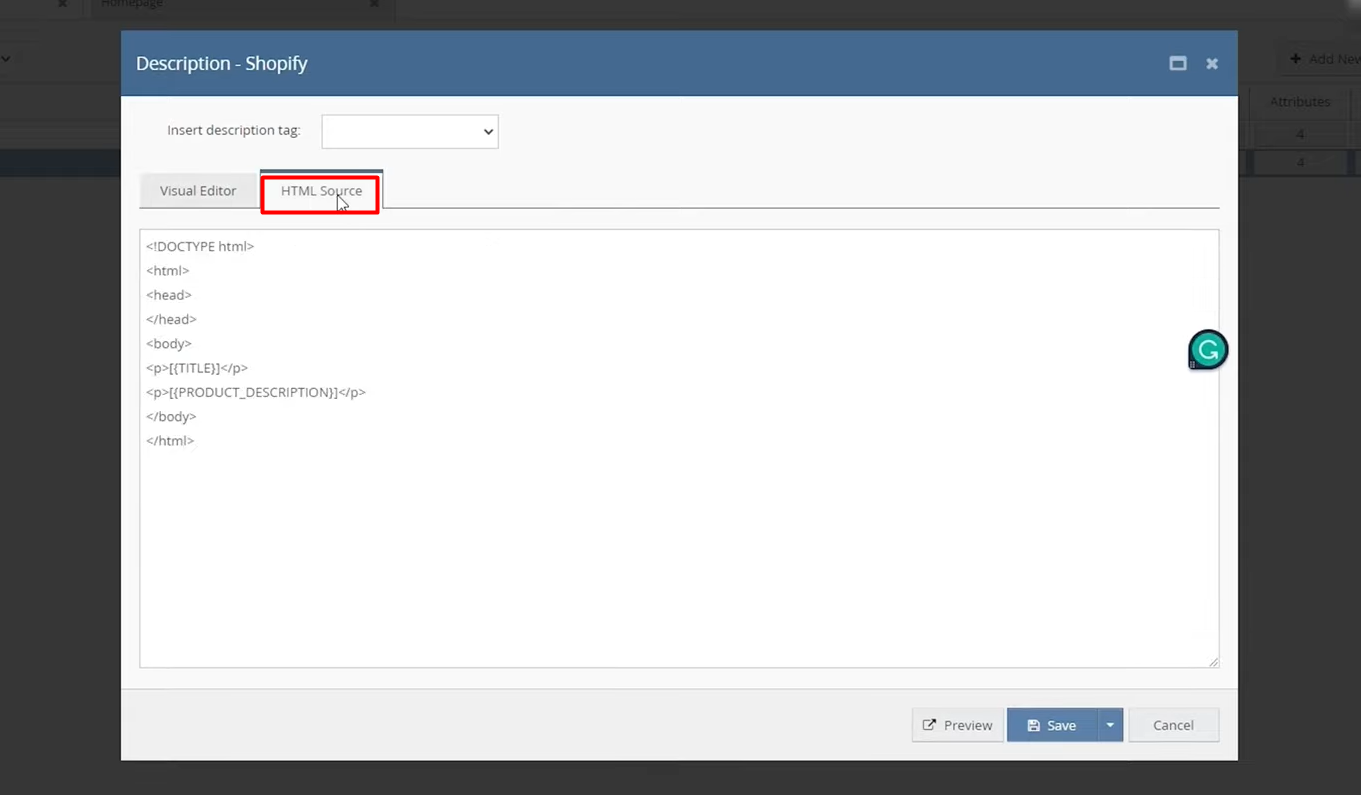
Task: Click the closing </body> tag line
Action: [x=171, y=416]
